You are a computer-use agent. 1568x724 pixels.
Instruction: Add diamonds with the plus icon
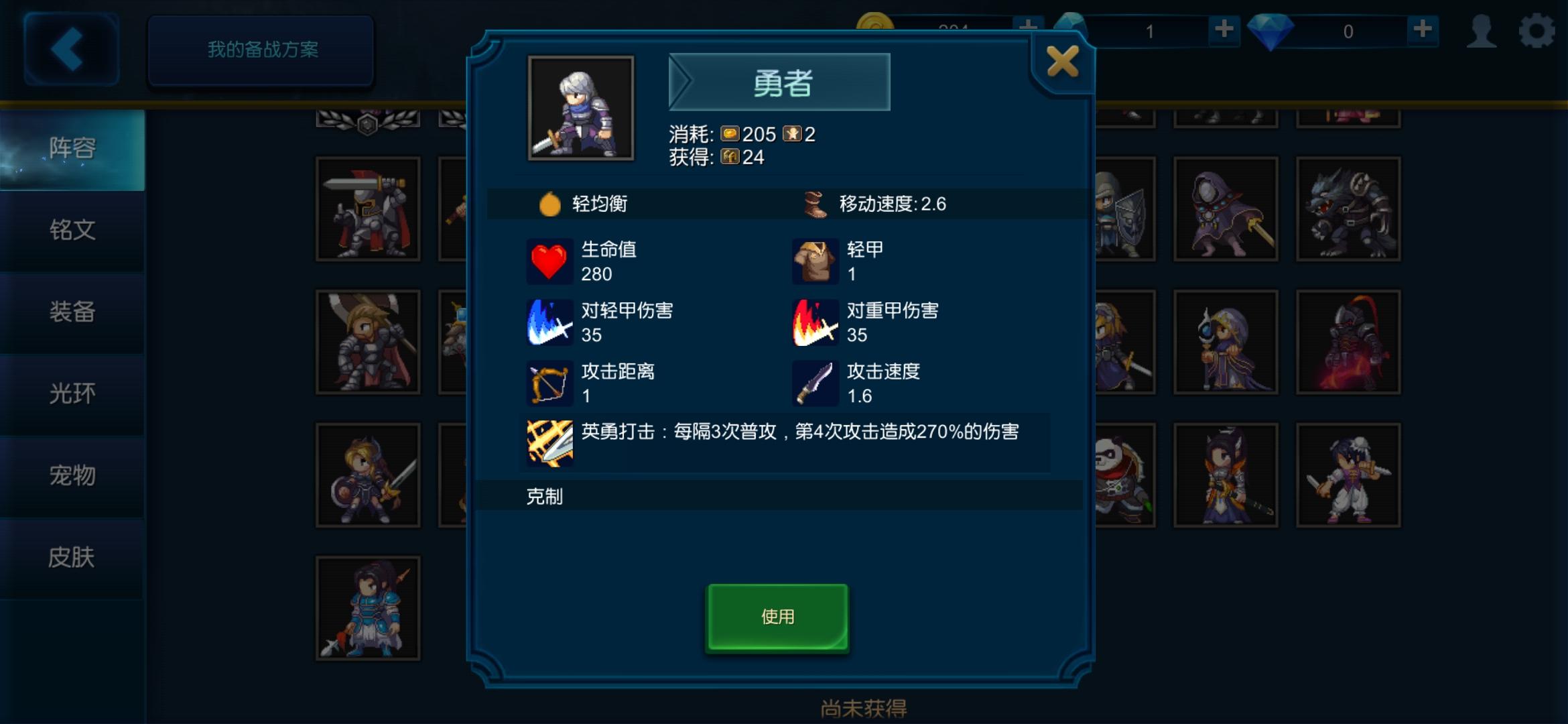(1422, 29)
